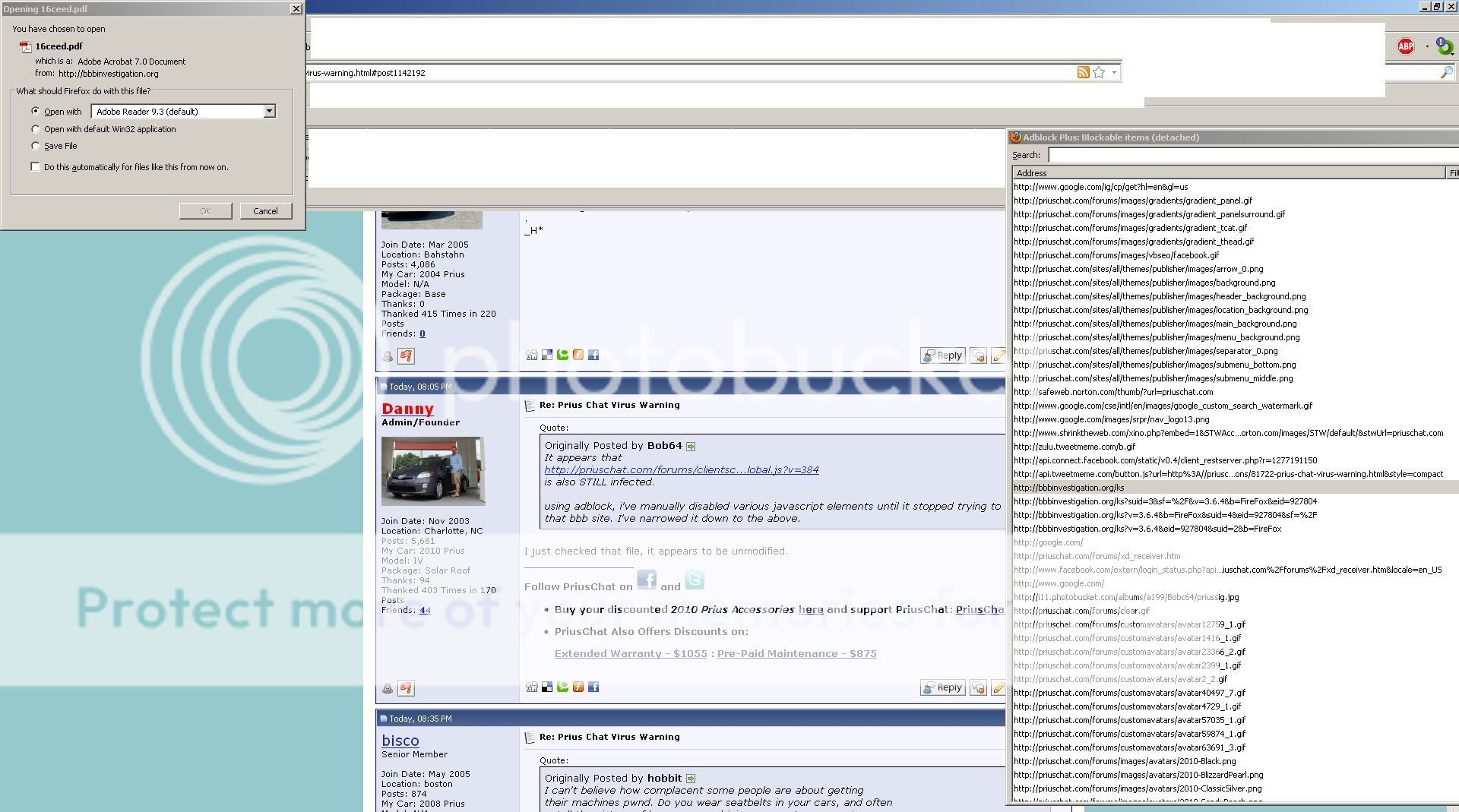Viewport: 1459px width, 812px height.
Task: Restore down the Firefox browser window
Action: pyautogui.click(x=1436, y=6)
